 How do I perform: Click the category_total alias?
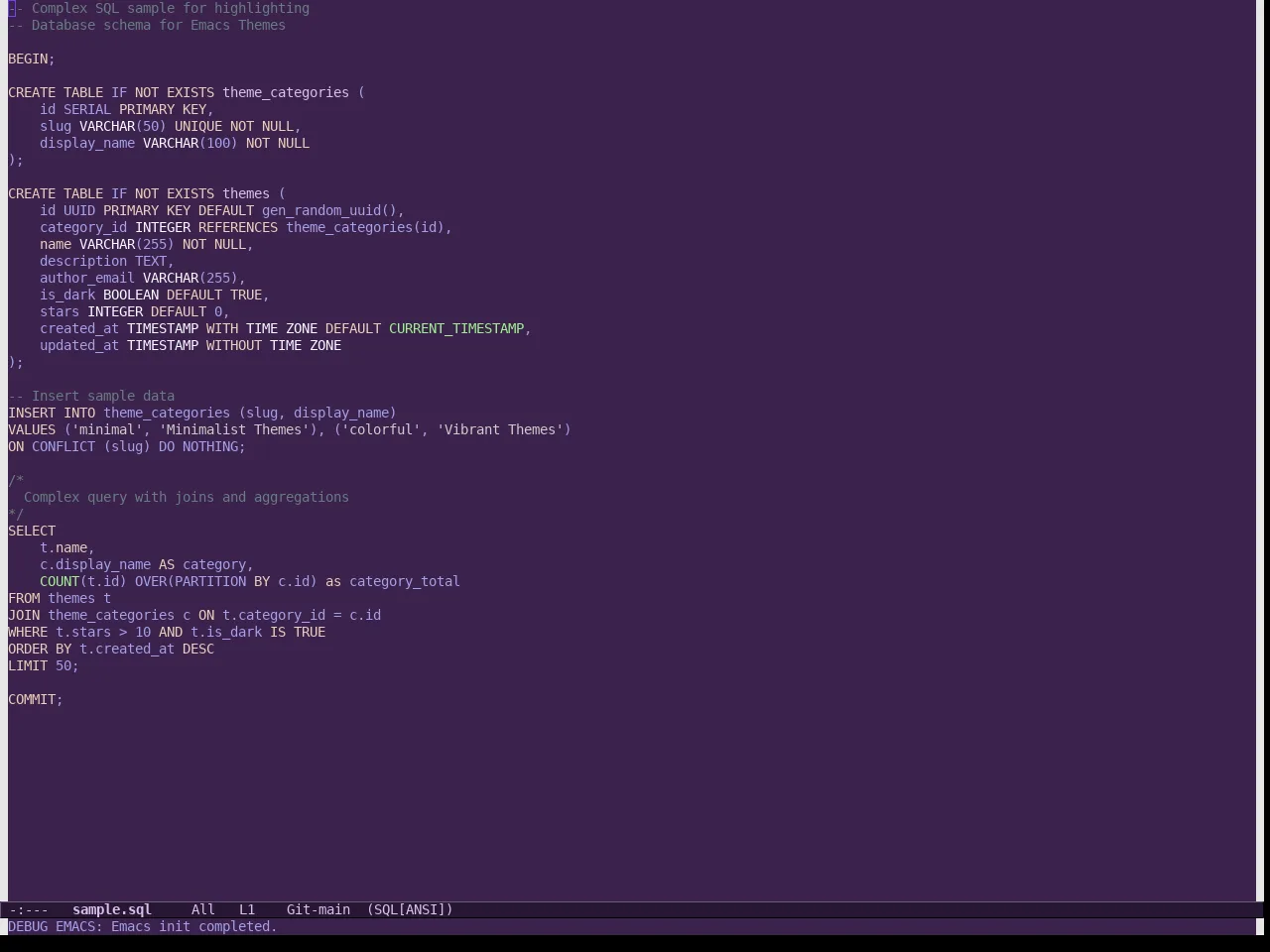click(405, 581)
